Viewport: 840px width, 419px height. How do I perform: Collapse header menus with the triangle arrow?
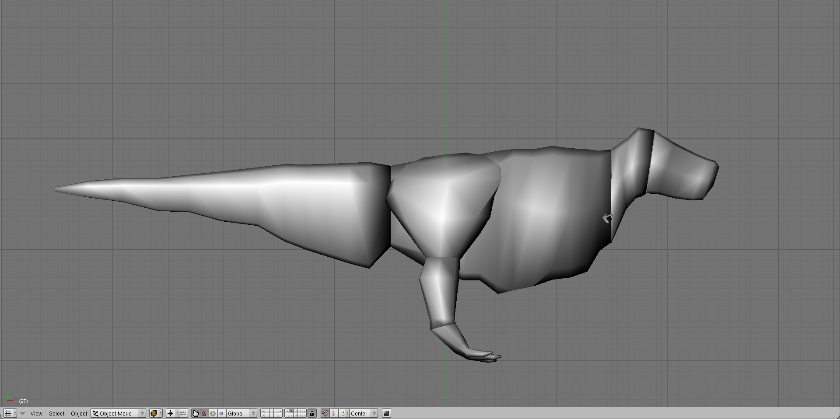tap(22, 413)
